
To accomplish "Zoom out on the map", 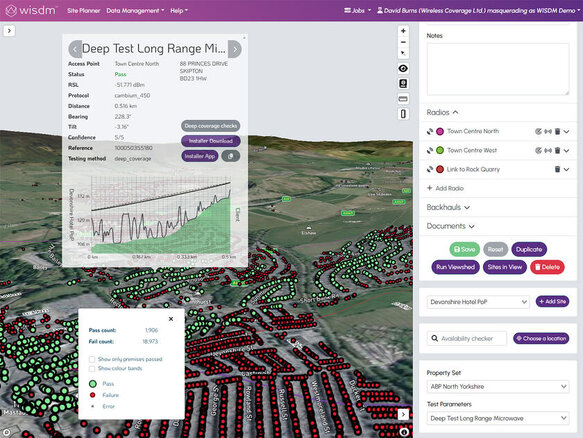I will pyautogui.click(x=403, y=42).
